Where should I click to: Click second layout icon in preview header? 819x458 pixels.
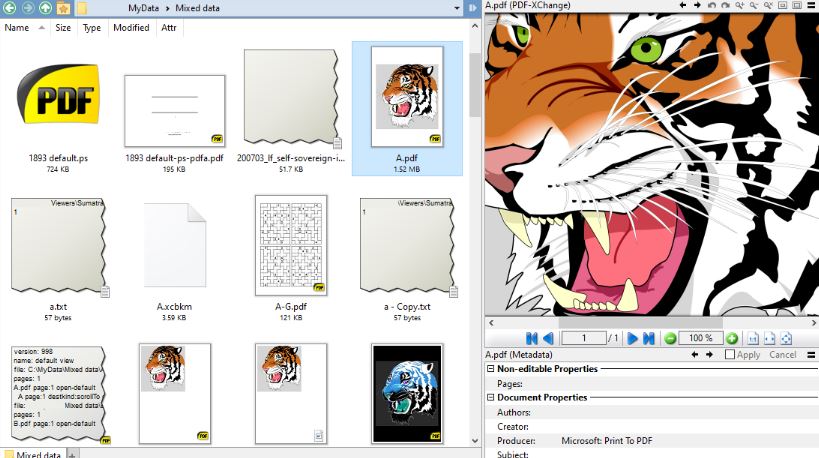(797, 5)
